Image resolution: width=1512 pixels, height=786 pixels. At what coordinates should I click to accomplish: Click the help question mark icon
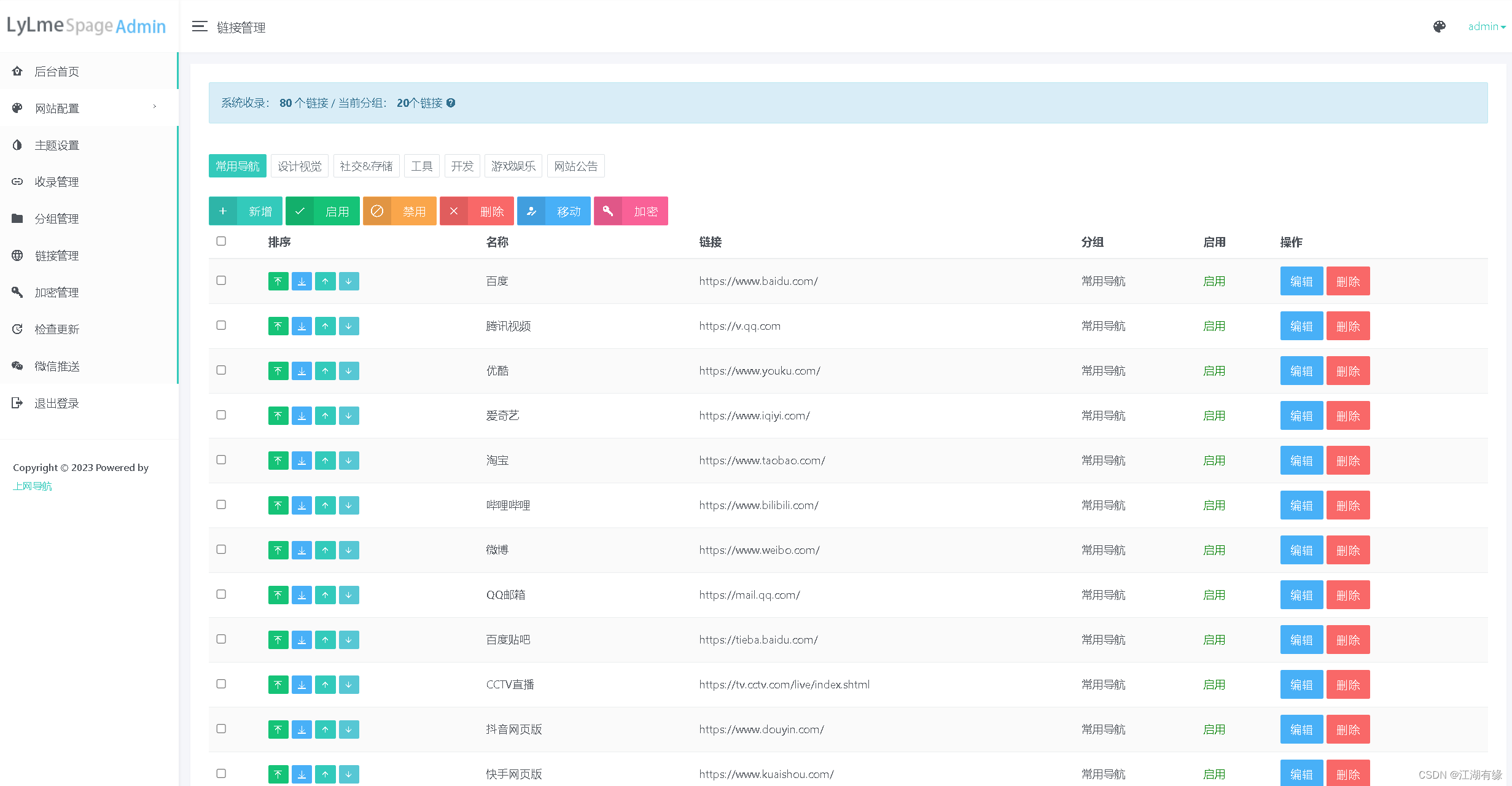point(451,103)
